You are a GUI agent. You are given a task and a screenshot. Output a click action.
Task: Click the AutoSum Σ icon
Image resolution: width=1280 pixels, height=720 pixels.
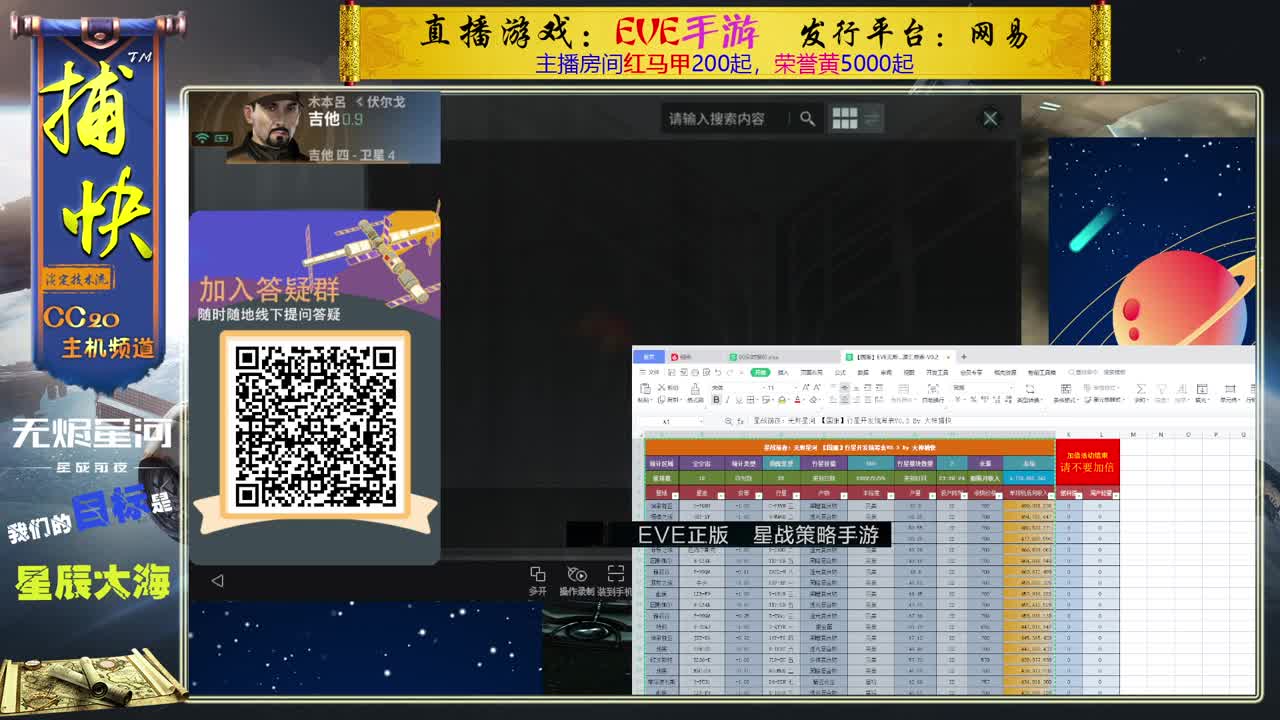pyautogui.click(x=1141, y=388)
